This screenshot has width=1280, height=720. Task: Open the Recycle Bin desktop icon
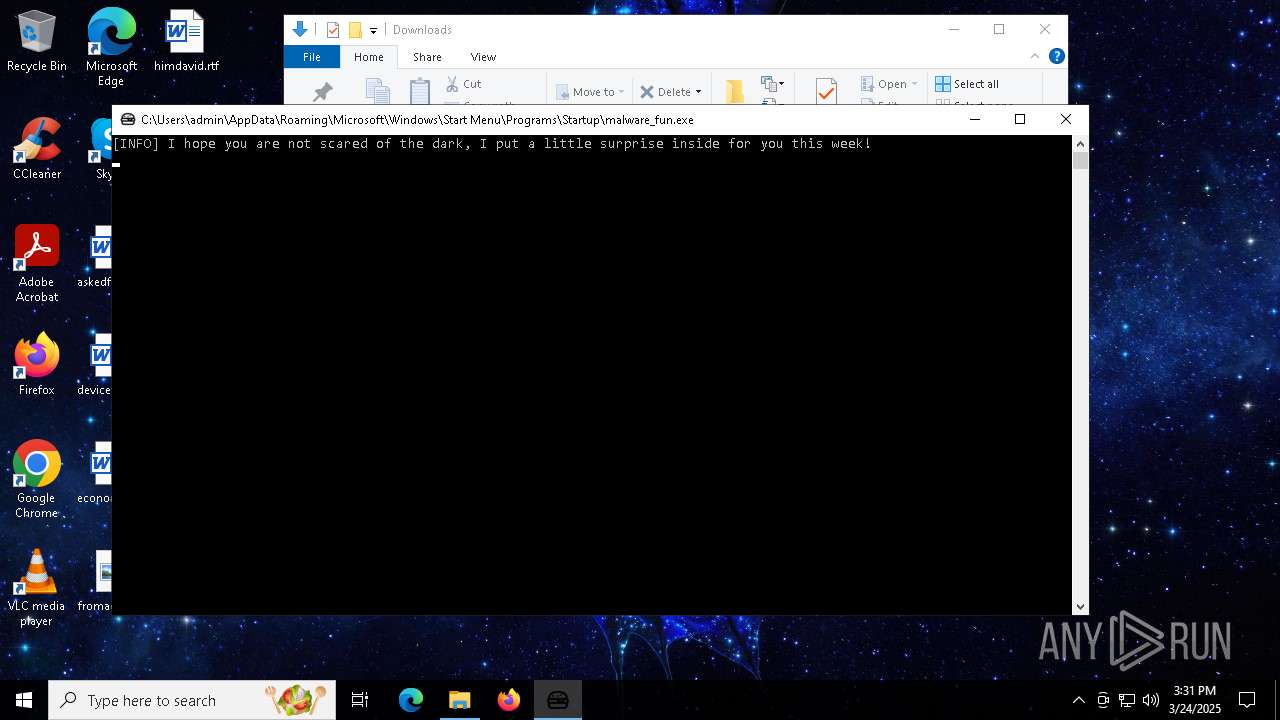[37, 41]
